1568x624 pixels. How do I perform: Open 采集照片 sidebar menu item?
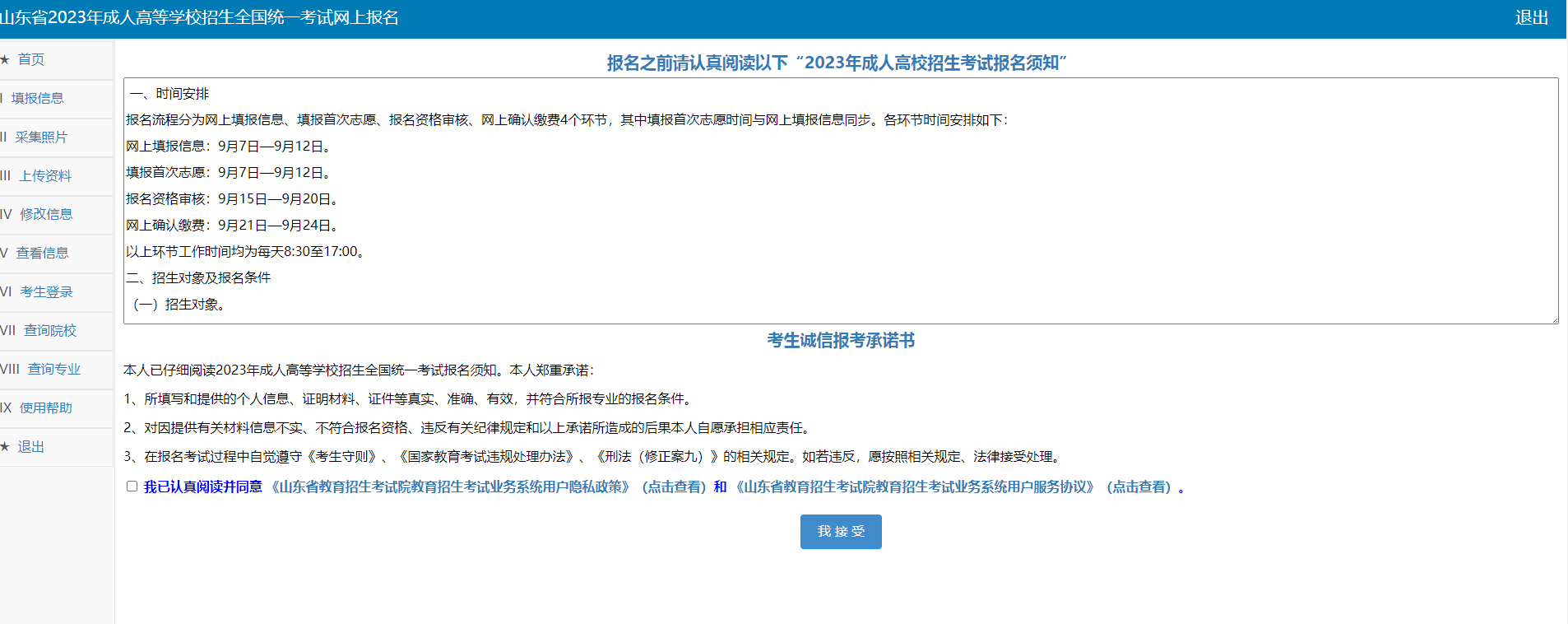coord(41,137)
